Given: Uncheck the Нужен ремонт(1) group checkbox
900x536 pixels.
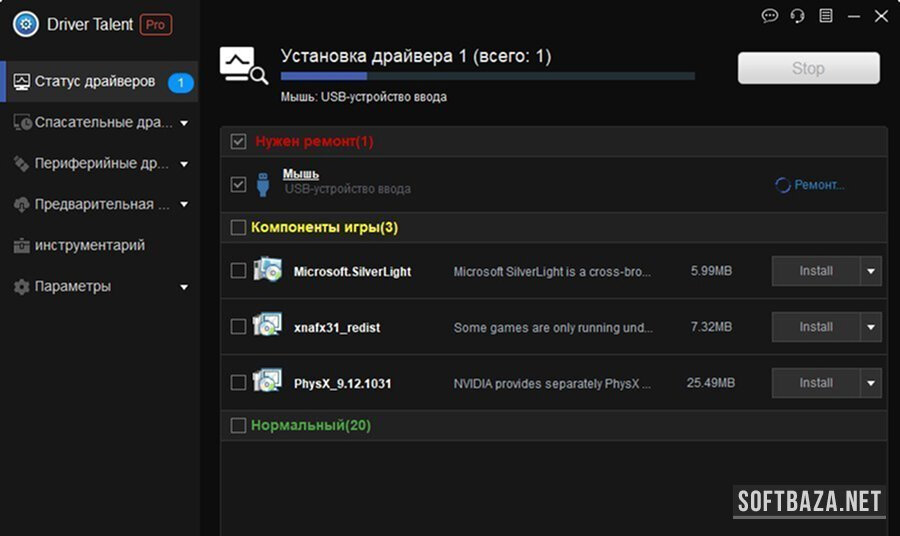Looking at the screenshot, I should pos(238,141).
